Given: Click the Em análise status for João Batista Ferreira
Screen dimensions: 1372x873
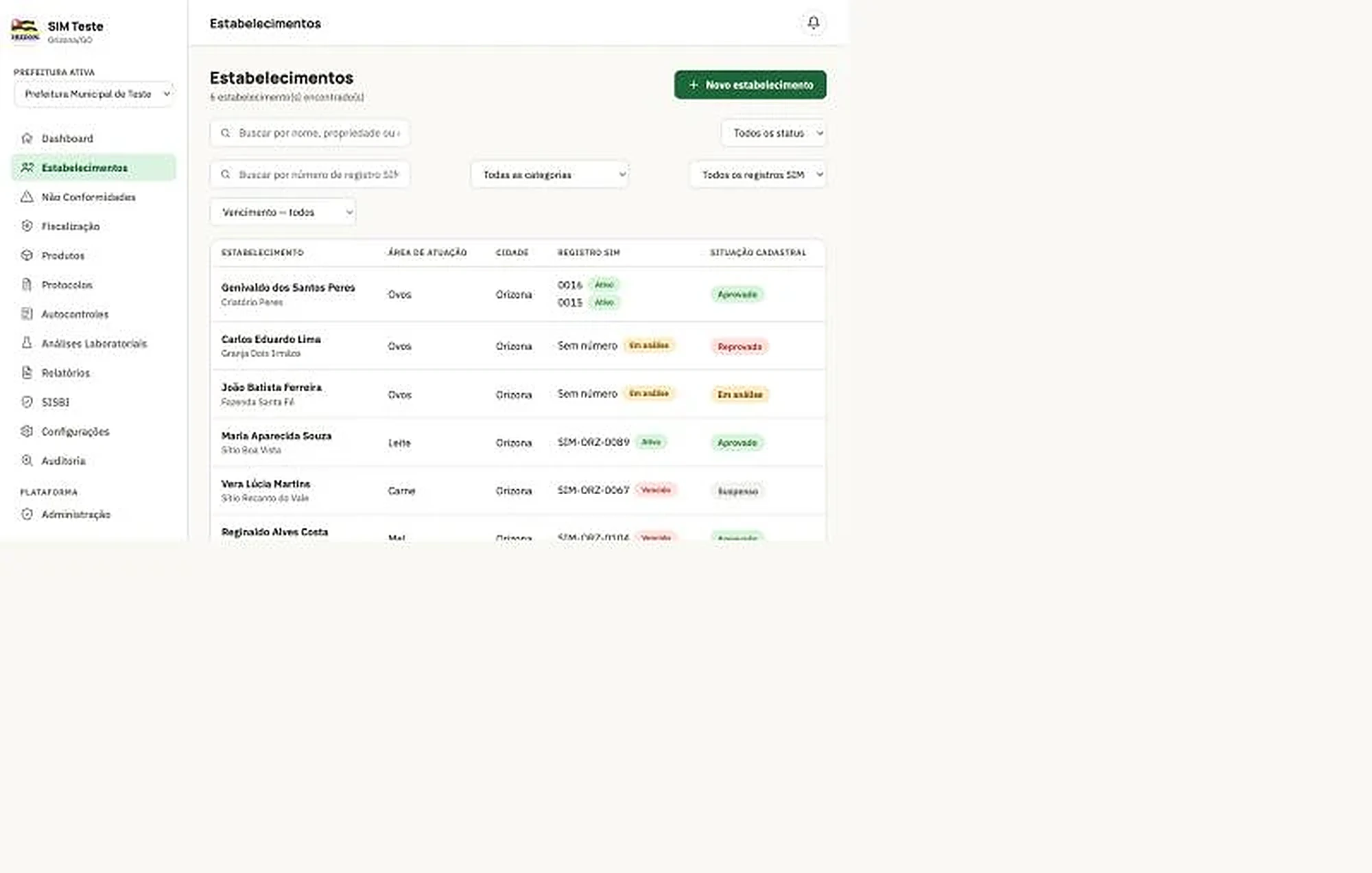Looking at the screenshot, I should 740,395.
